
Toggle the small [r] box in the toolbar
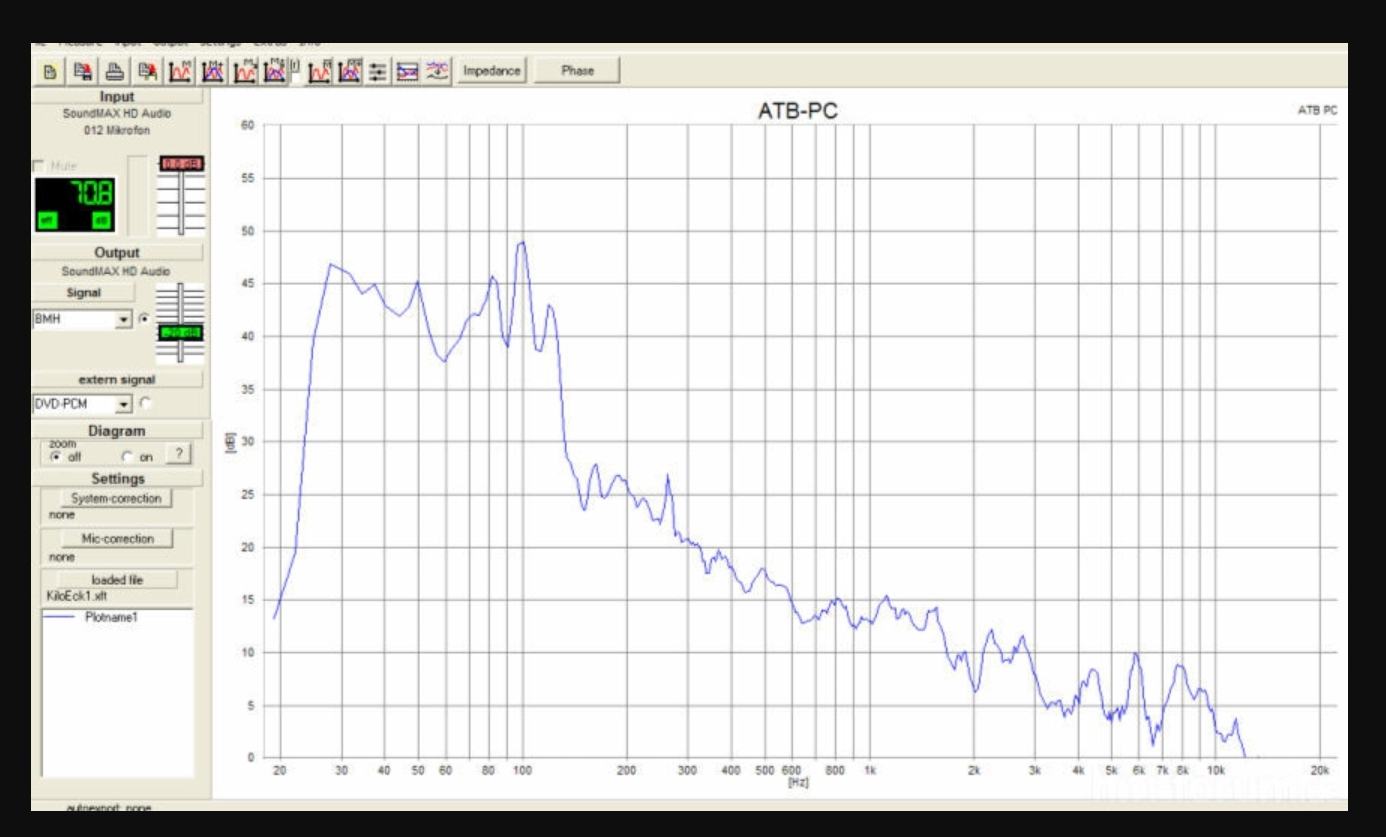pos(295,78)
